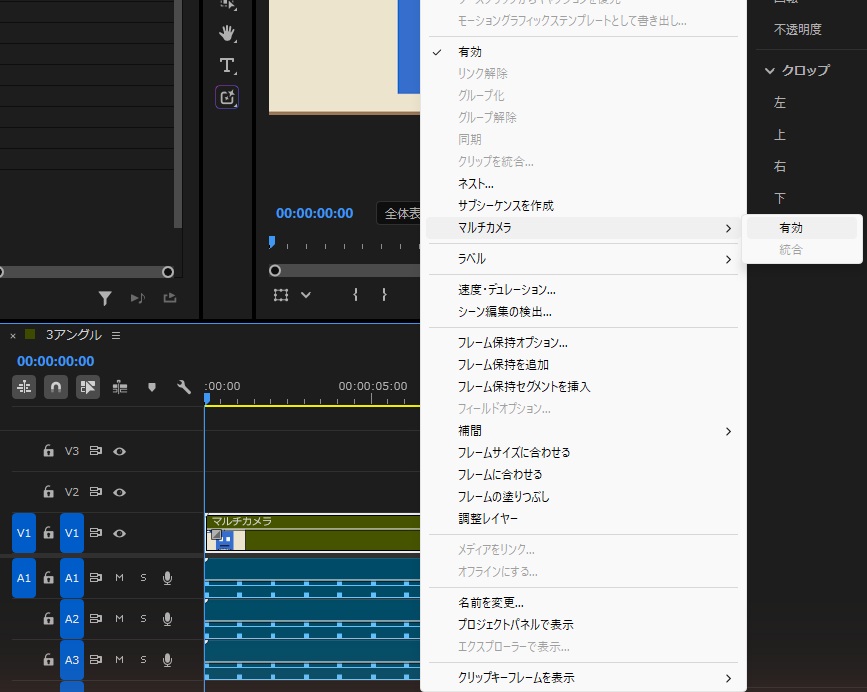867x692 pixels.
Task: Toggle sync lock for A3
Action: pyautogui.click(x=96, y=659)
